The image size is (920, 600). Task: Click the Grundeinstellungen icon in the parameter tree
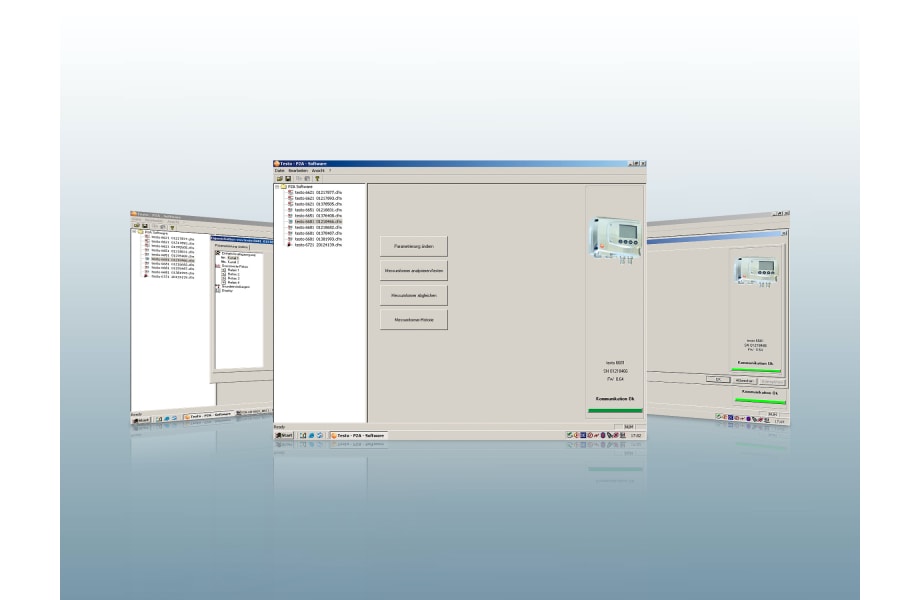click(218, 286)
